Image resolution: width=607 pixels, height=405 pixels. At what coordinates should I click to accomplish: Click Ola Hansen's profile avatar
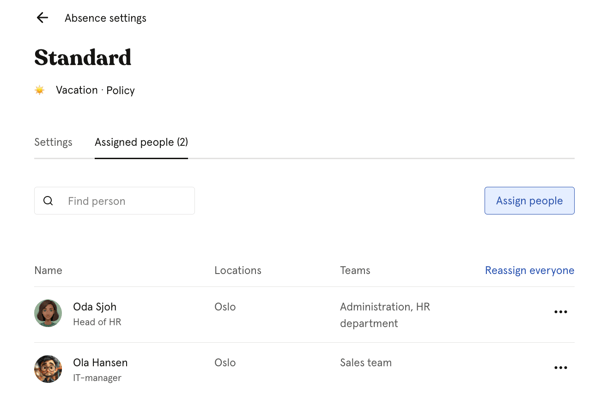pos(48,369)
